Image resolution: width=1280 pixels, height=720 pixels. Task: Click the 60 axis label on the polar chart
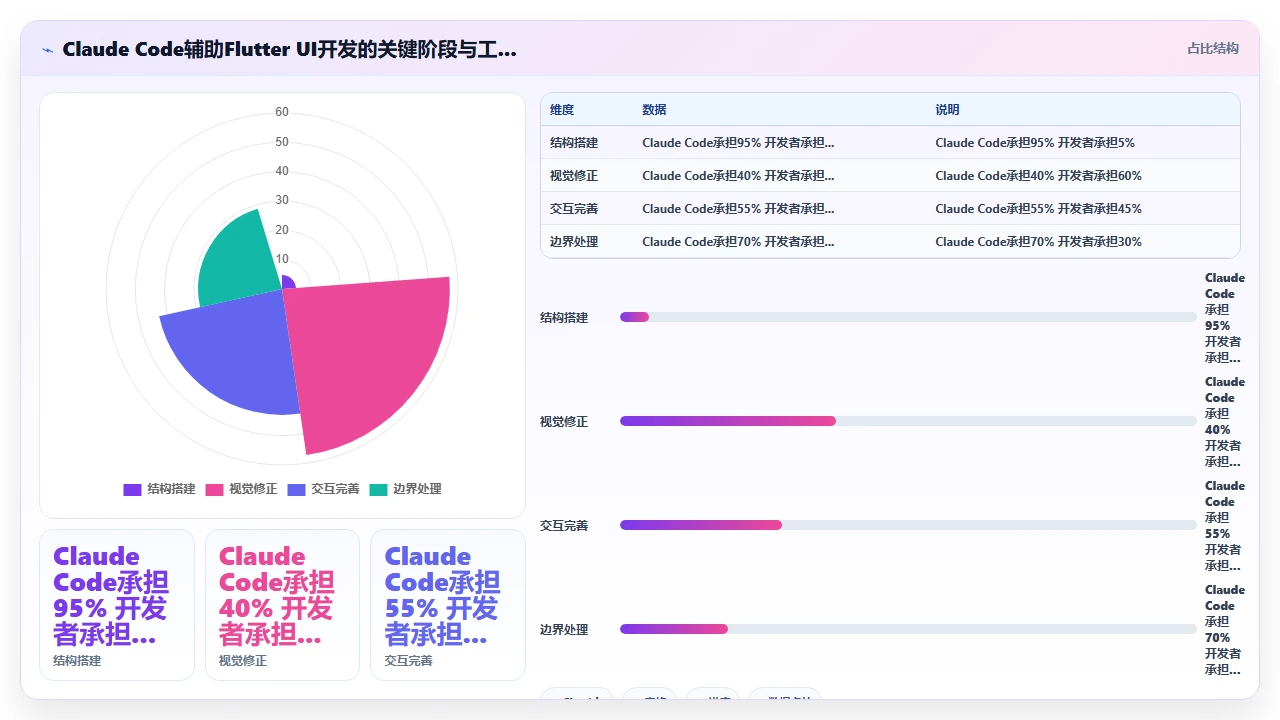[x=282, y=112]
